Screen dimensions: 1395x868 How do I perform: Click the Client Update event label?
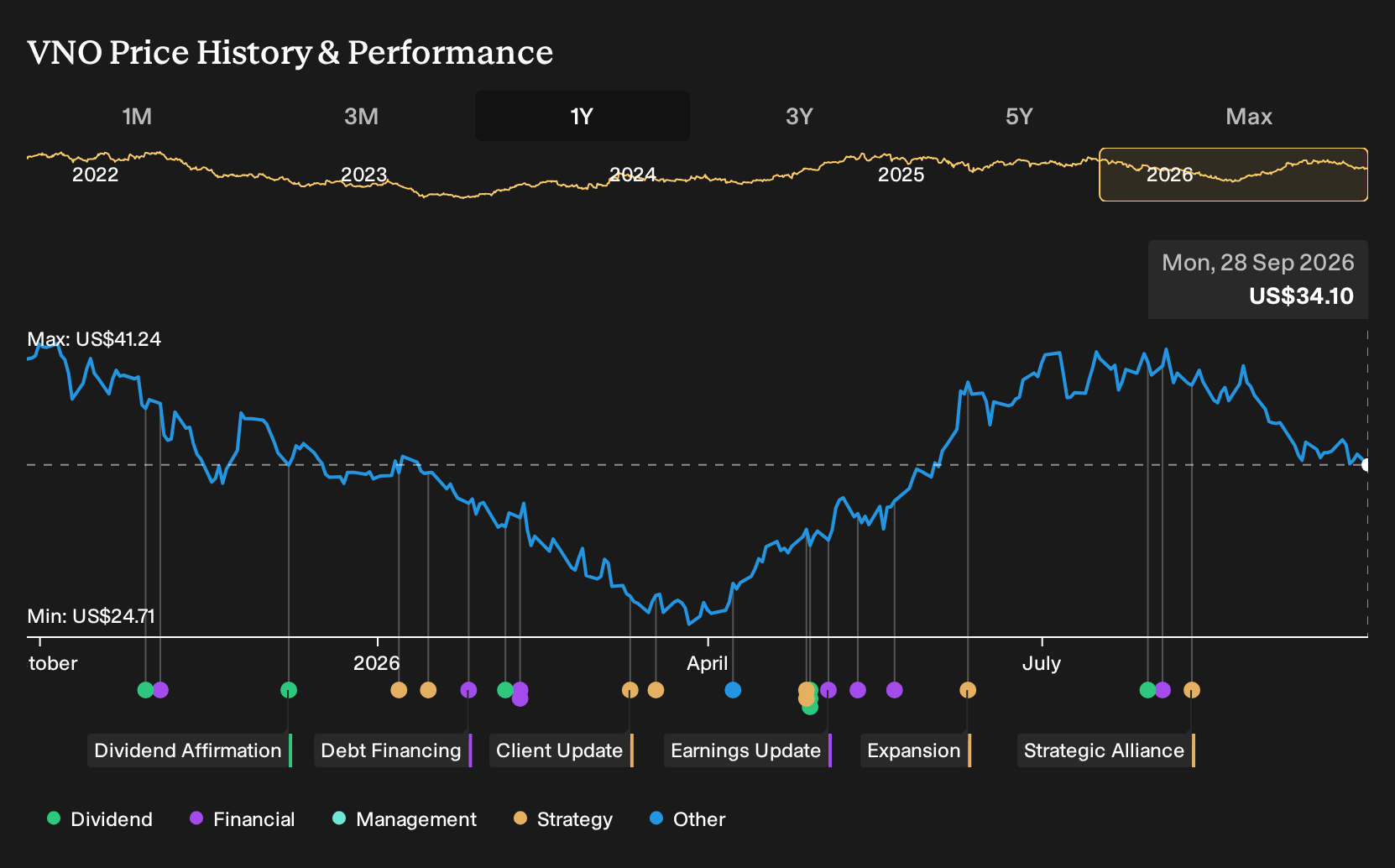point(561,750)
